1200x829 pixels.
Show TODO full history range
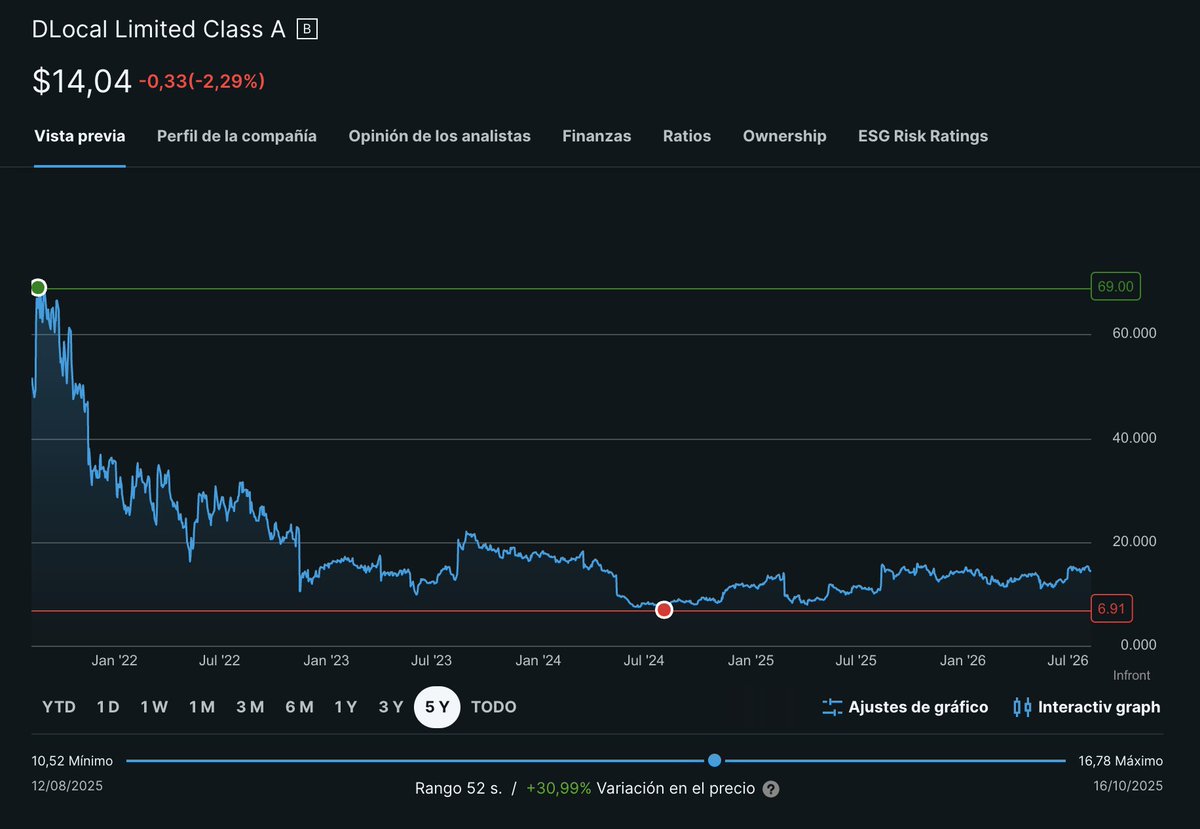(494, 707)
